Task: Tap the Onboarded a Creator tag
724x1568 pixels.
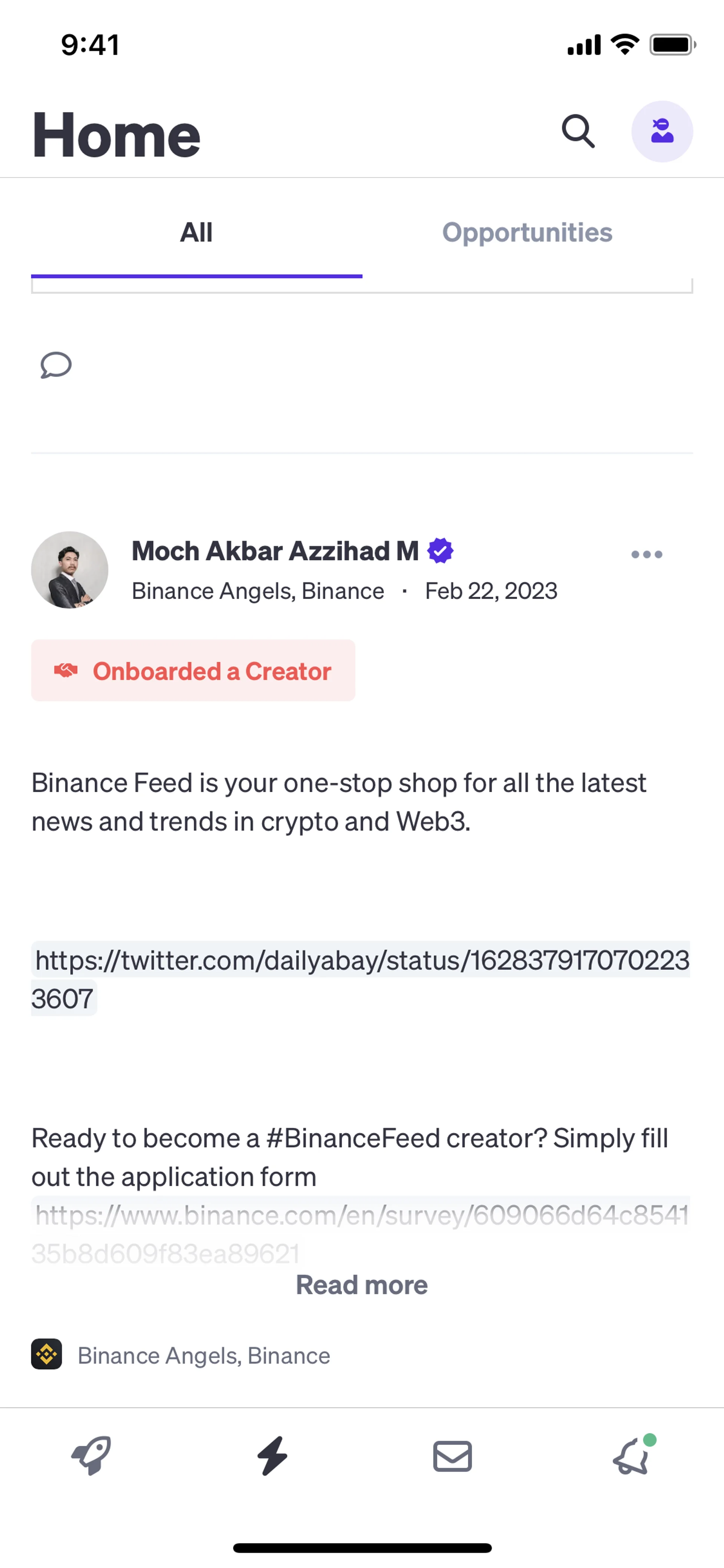Action: [193, 670]
